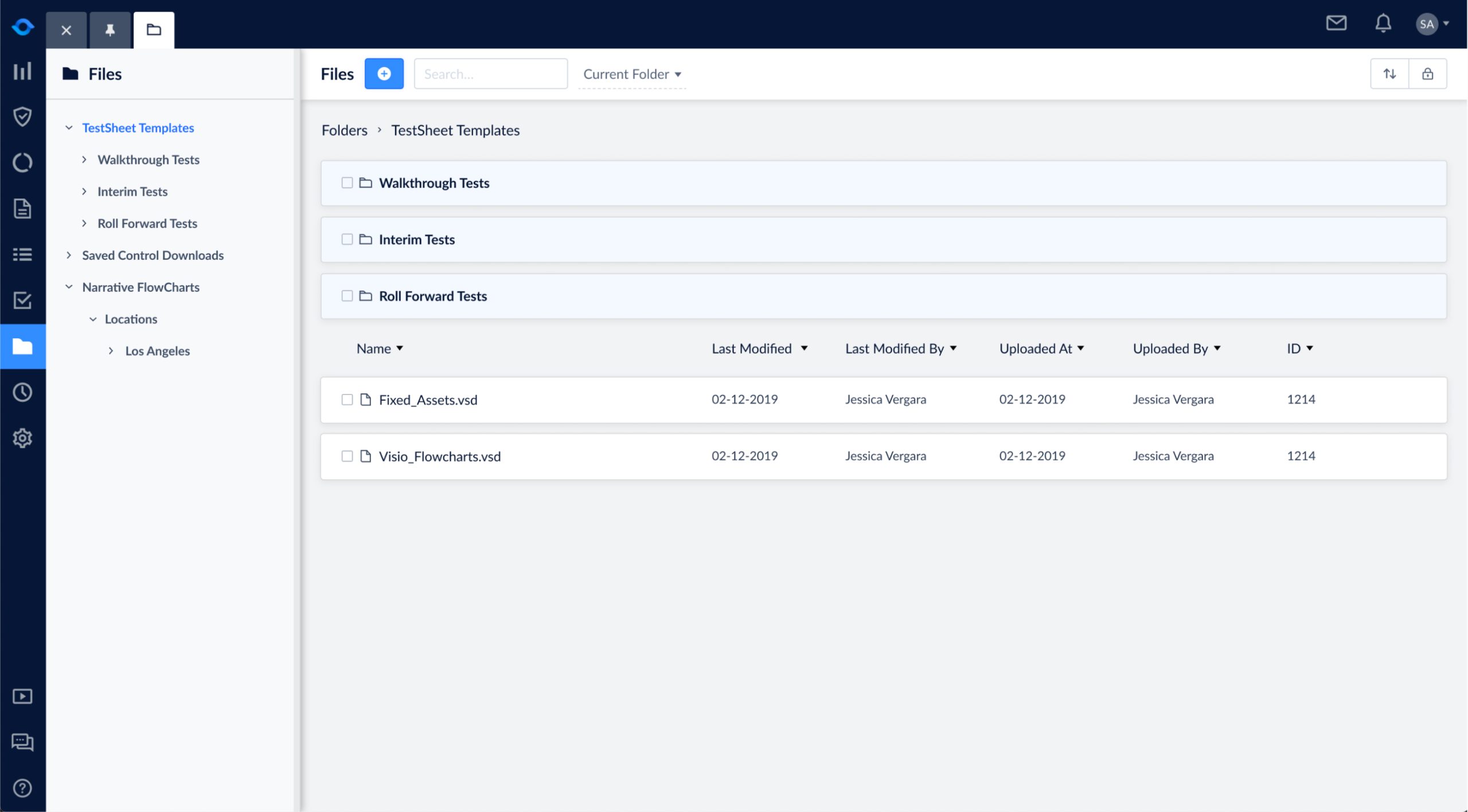Screen dimensions: 1468x812
Task: Click the clock history icon in sidebar
Action: [x=22, y=392]
